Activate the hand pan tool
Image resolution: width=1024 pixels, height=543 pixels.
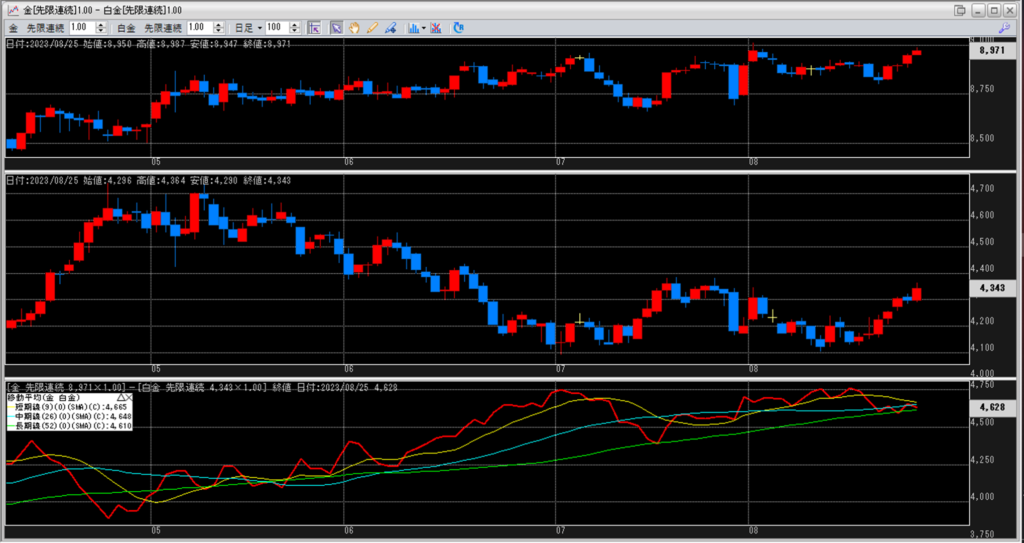coord(355,27)
